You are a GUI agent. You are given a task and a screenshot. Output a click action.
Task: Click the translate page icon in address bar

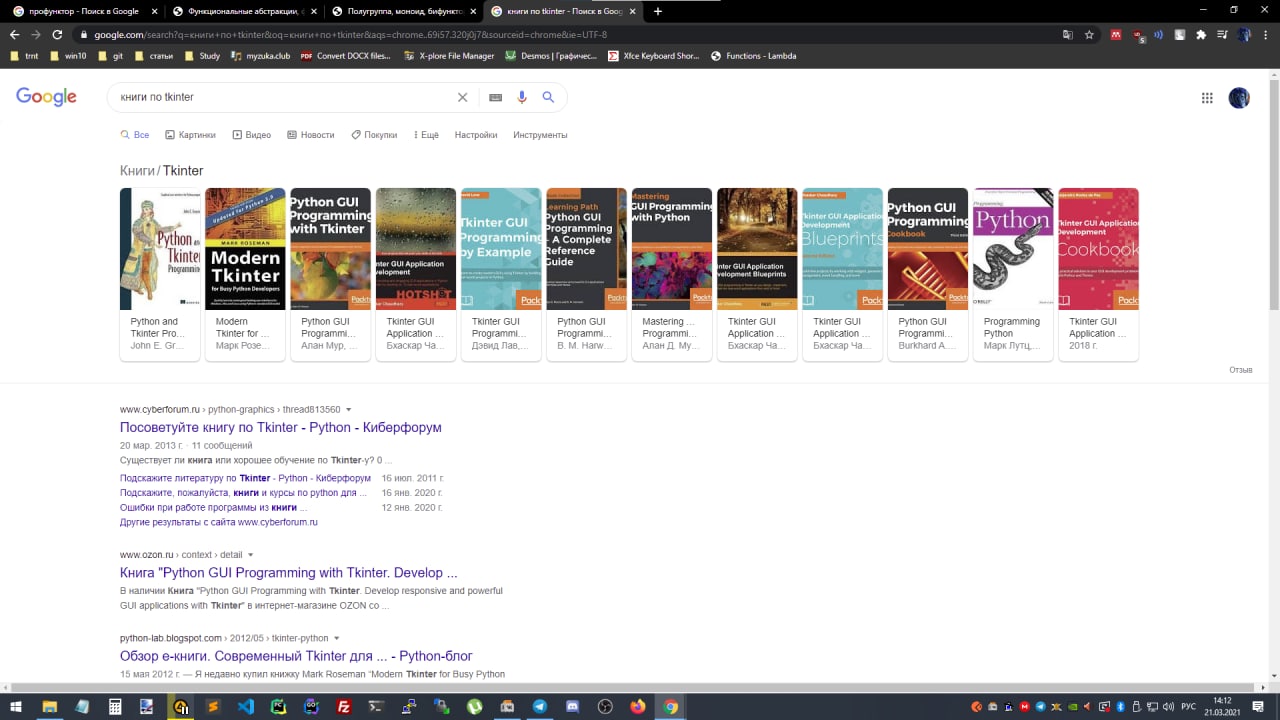pyautogui.click(x=1067, y=34)
